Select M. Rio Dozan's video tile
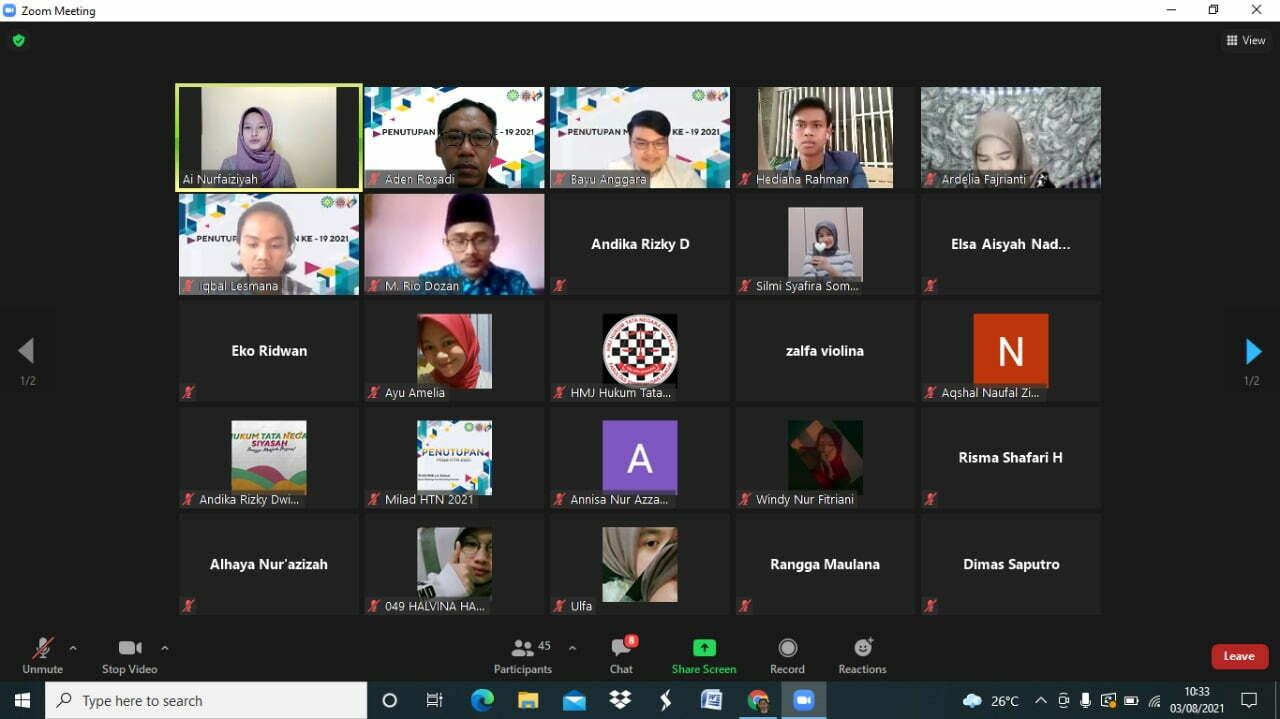 click(x=454, y=244)
